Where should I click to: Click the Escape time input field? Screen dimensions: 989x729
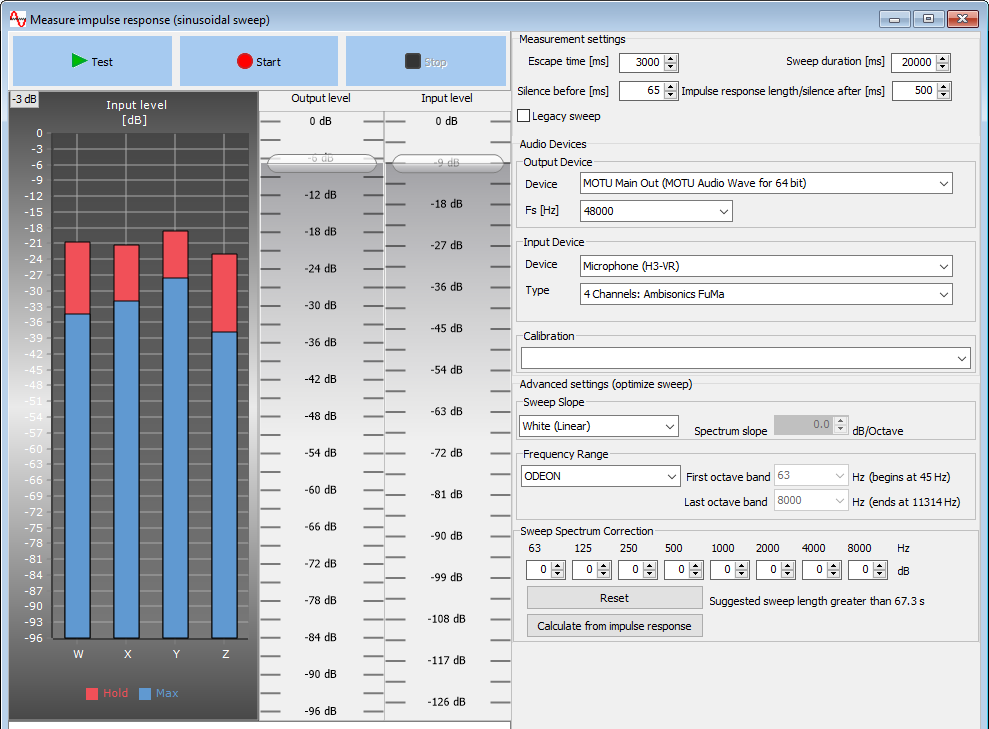pos(641,62)
